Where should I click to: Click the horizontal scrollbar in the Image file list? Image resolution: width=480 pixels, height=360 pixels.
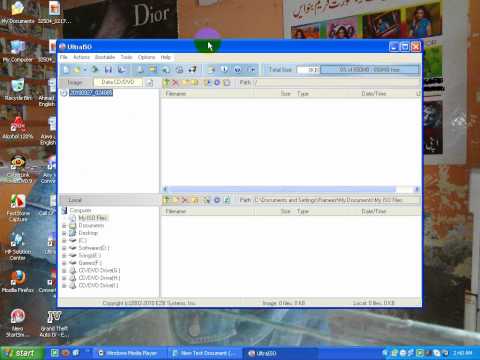click(x=291, y=189)
